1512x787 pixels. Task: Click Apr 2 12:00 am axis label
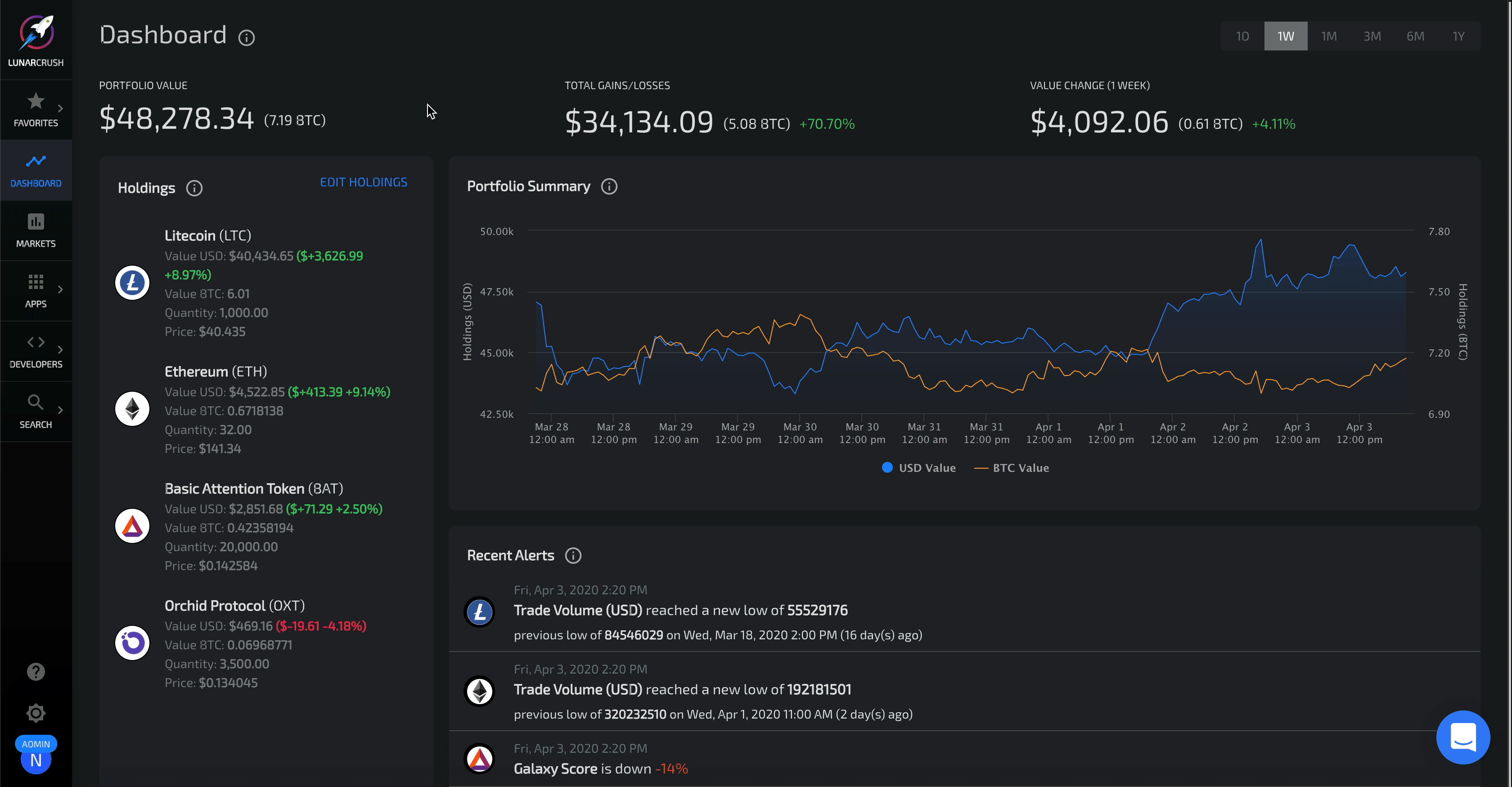[1173, 434]
